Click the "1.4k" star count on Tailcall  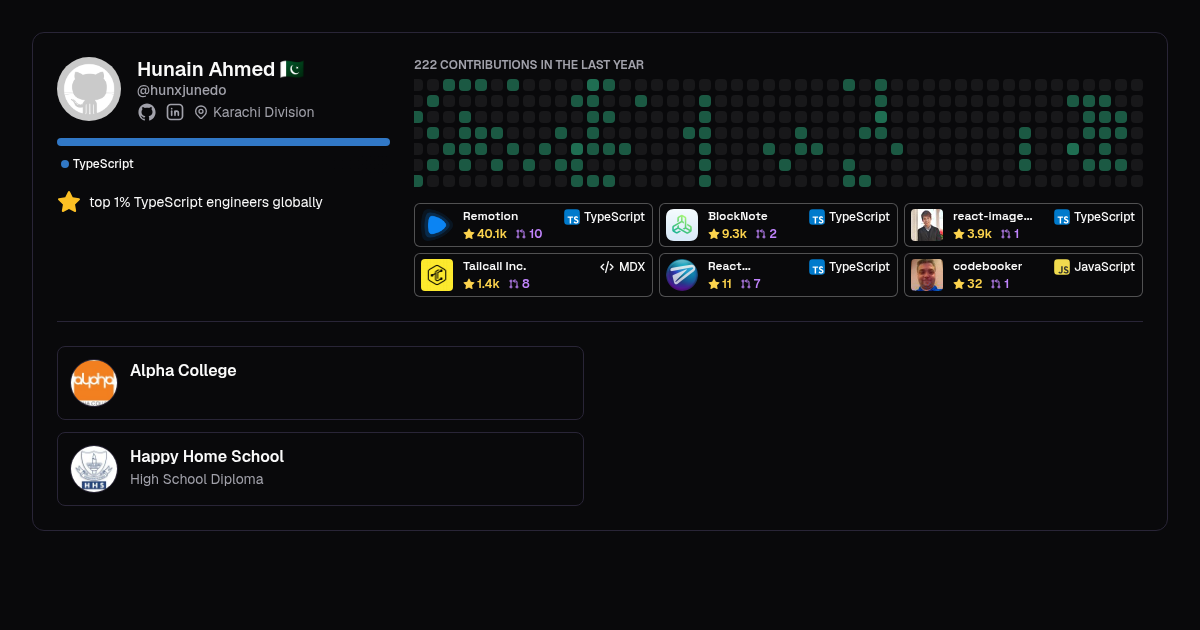pyautogui.click(x=488, y=284)
